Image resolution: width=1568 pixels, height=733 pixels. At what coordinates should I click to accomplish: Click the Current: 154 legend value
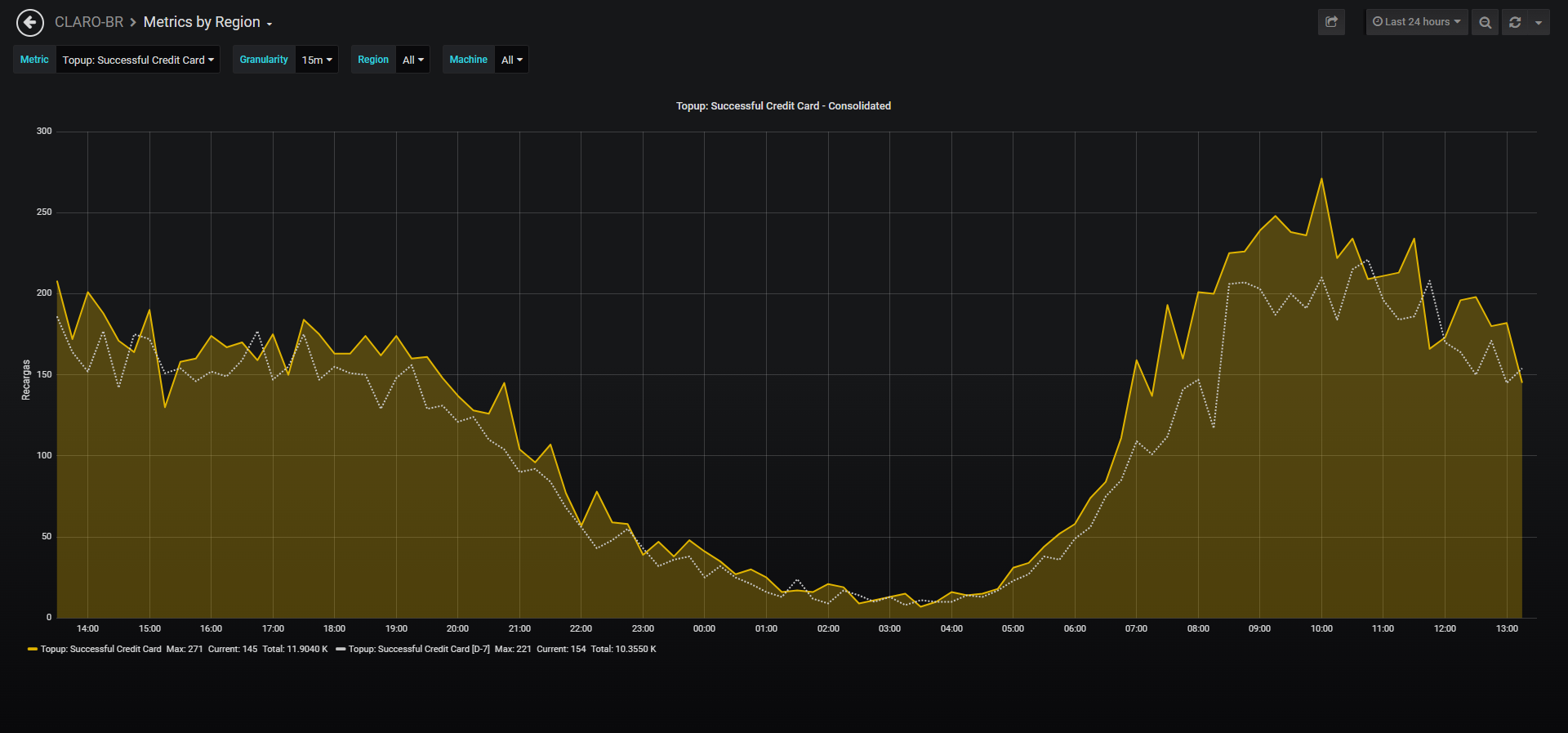[x=561, y=650]
